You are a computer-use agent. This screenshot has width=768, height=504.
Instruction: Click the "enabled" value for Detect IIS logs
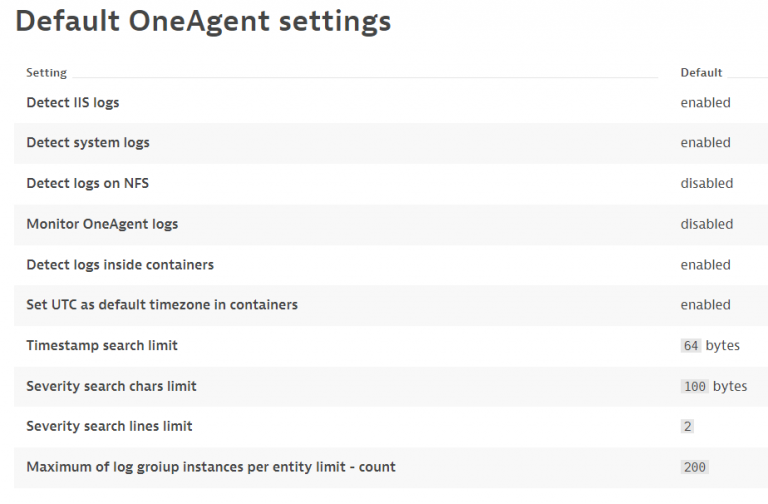coord(705,102)
